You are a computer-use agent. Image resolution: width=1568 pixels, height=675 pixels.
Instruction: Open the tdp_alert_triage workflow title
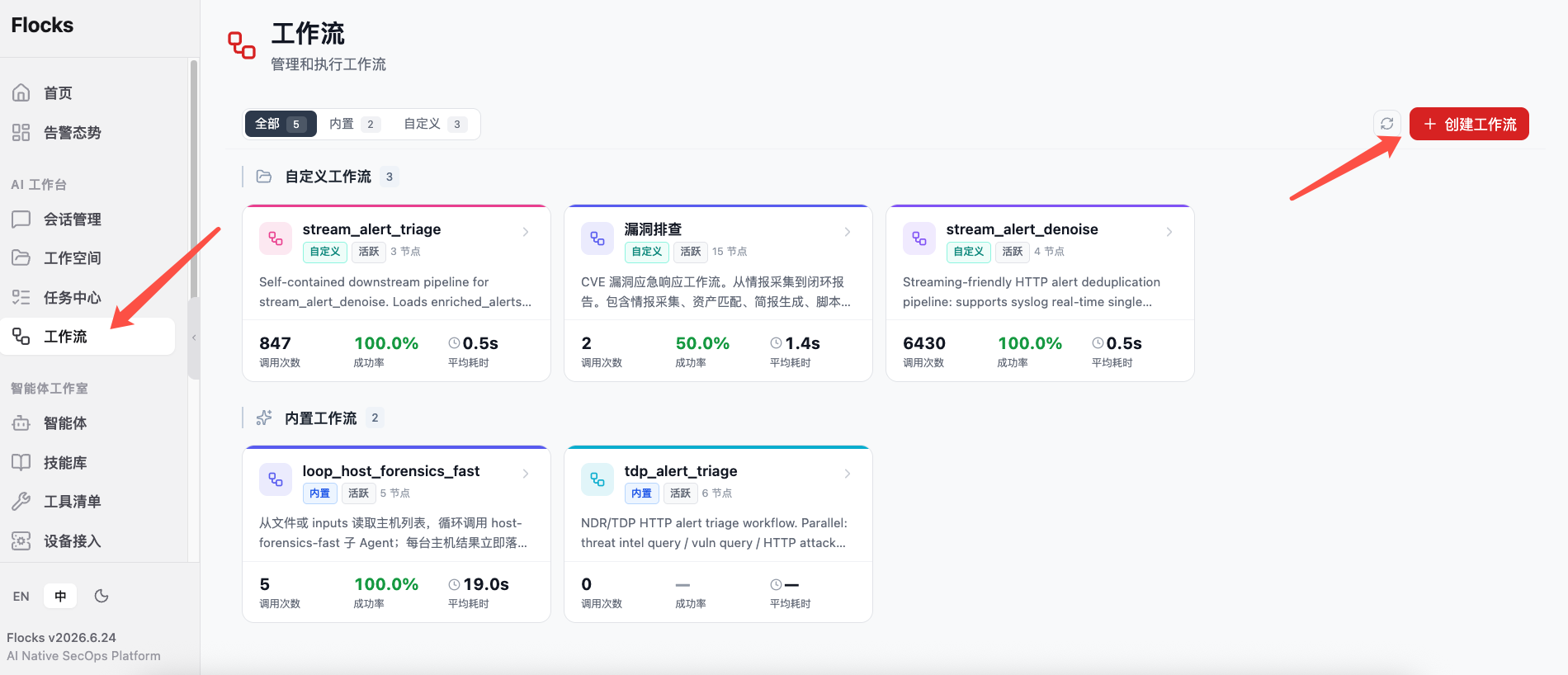[681, 471]
